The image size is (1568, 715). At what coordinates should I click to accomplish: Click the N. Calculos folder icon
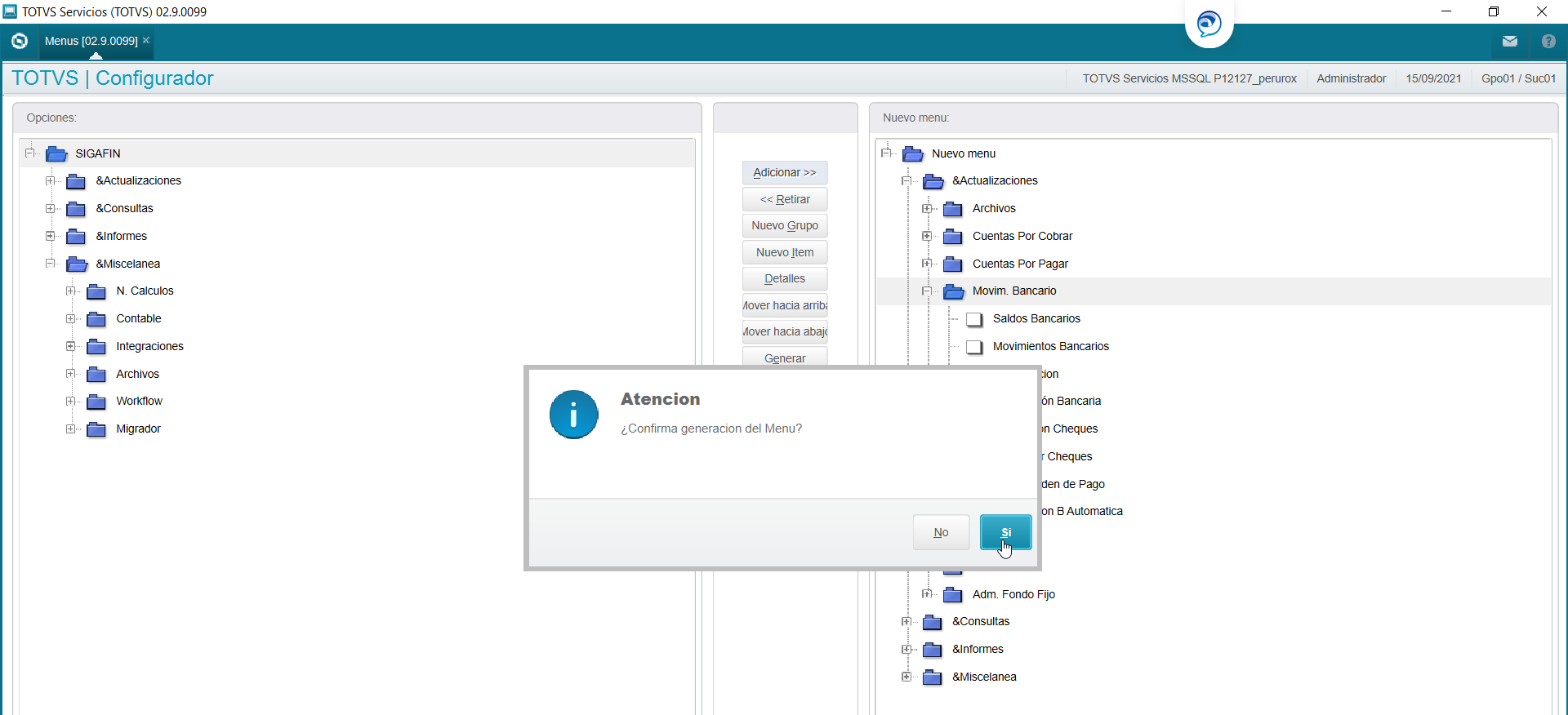click(96, 291)
